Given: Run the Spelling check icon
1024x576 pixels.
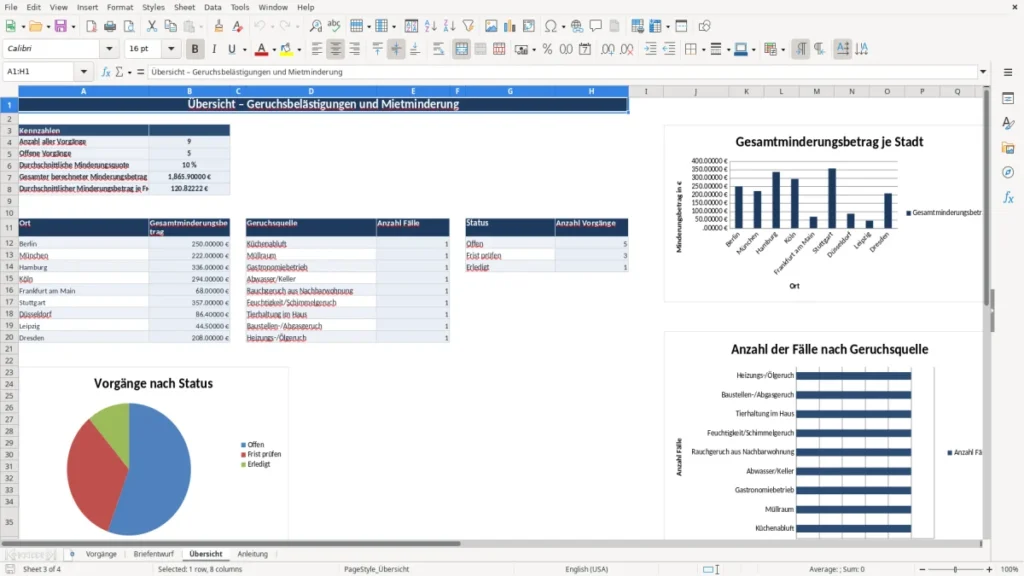Looking at the screenshot, I should pyautogui.click(x=334, y=26).
